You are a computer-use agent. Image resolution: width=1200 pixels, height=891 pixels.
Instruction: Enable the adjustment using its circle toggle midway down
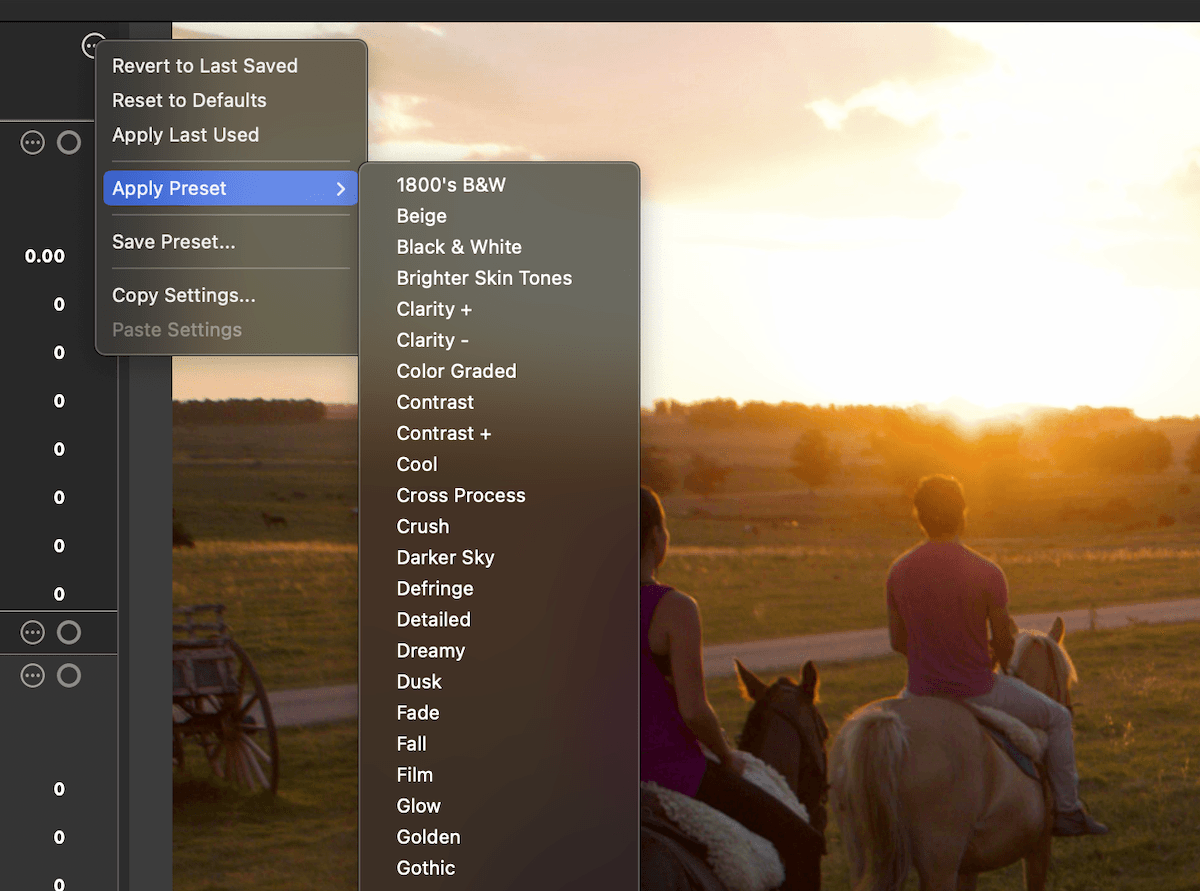point(69,632)
